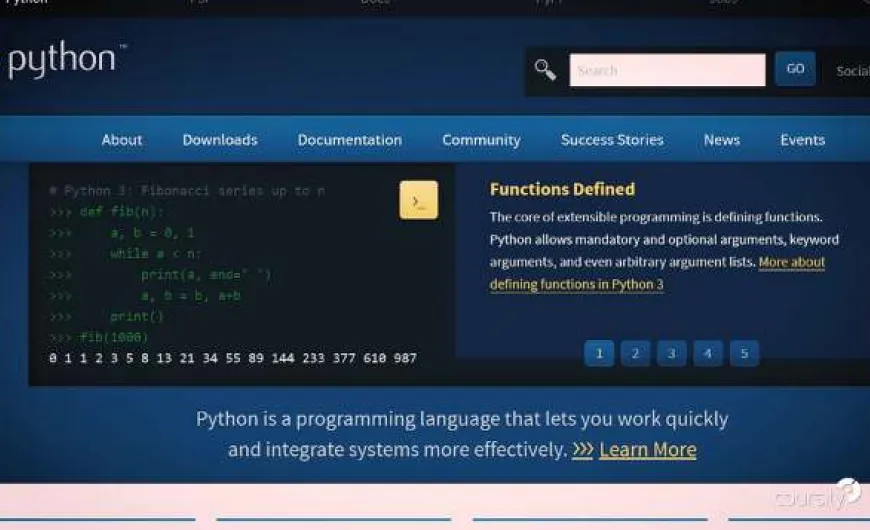Open the Downloads menu

220,140
